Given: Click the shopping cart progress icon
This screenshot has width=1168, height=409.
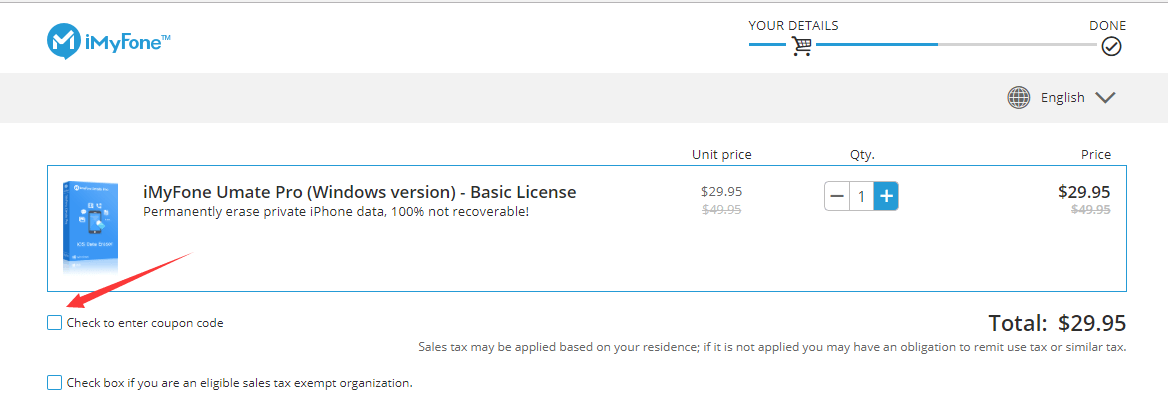Looking at the screenshot, I should point(801,46).
